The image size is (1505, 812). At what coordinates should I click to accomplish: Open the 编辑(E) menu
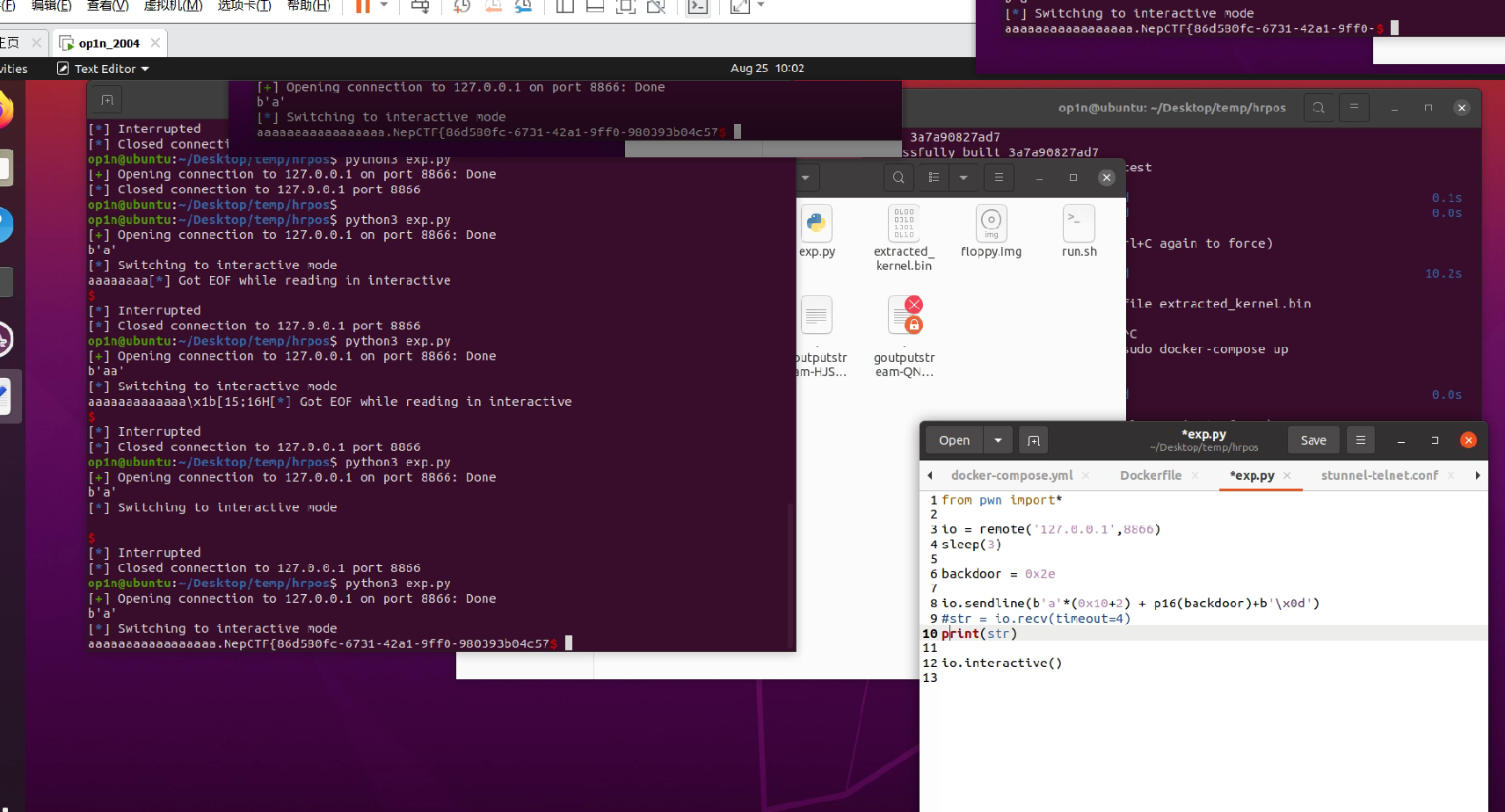[52, 6]
